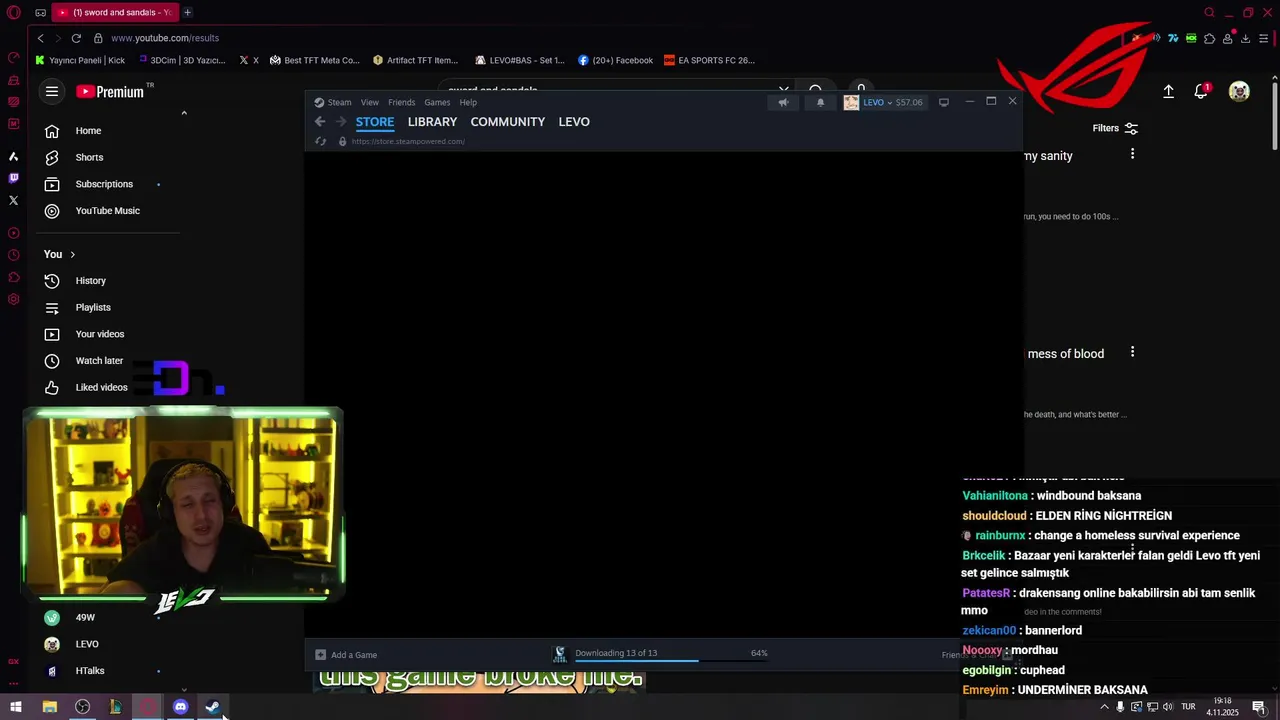Open Steam Community tab
1280x720 pixels.
click(508, 122)
